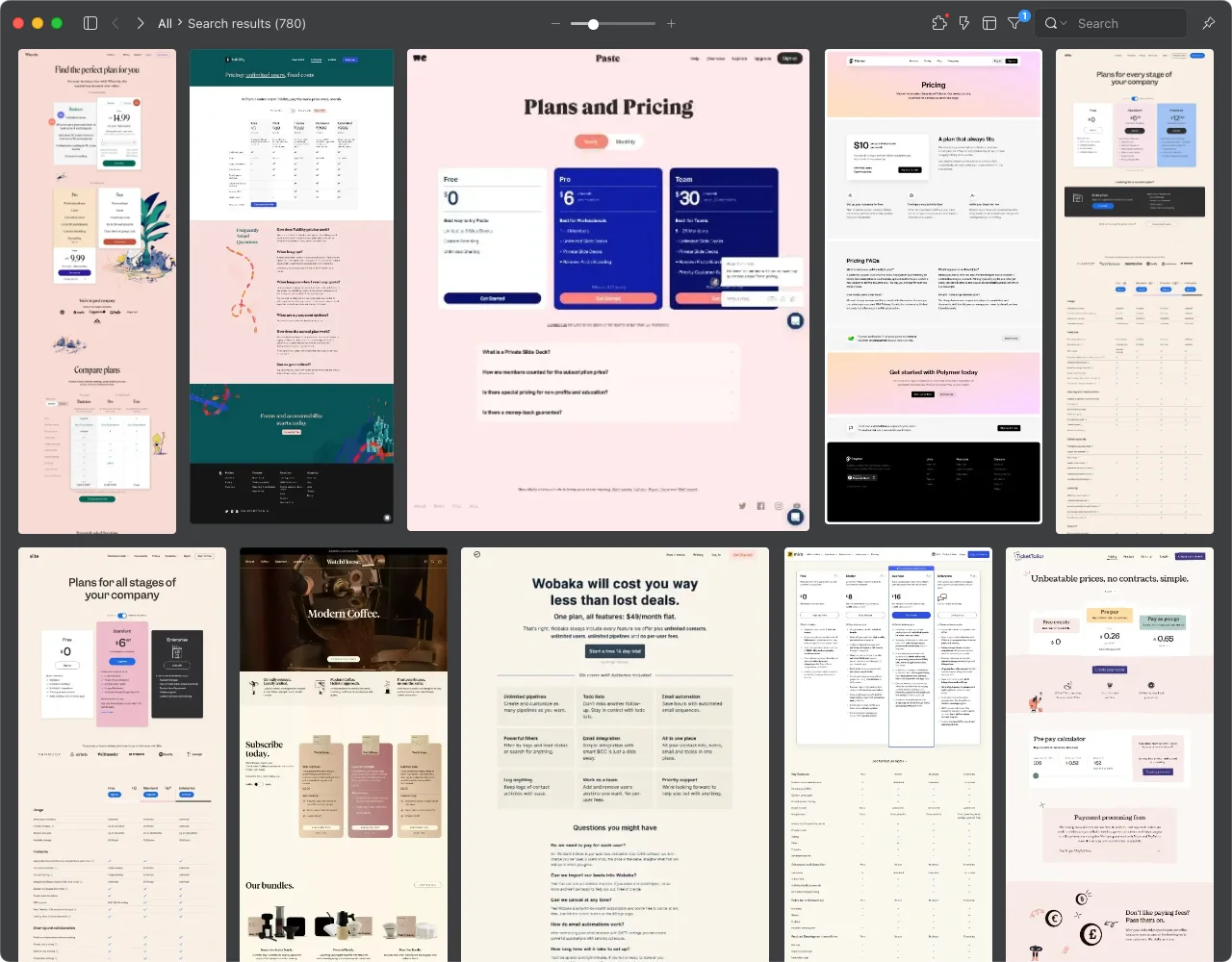Decrease thumbnail size with minus icon

coord(555,23)
